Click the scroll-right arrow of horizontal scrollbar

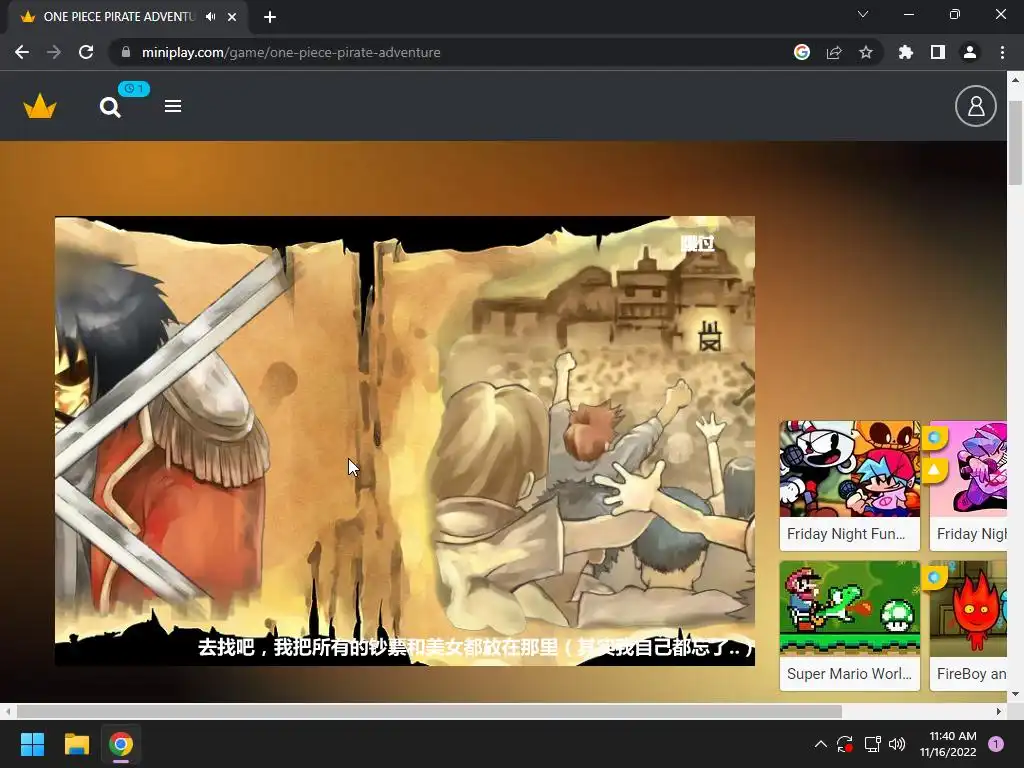999,711
